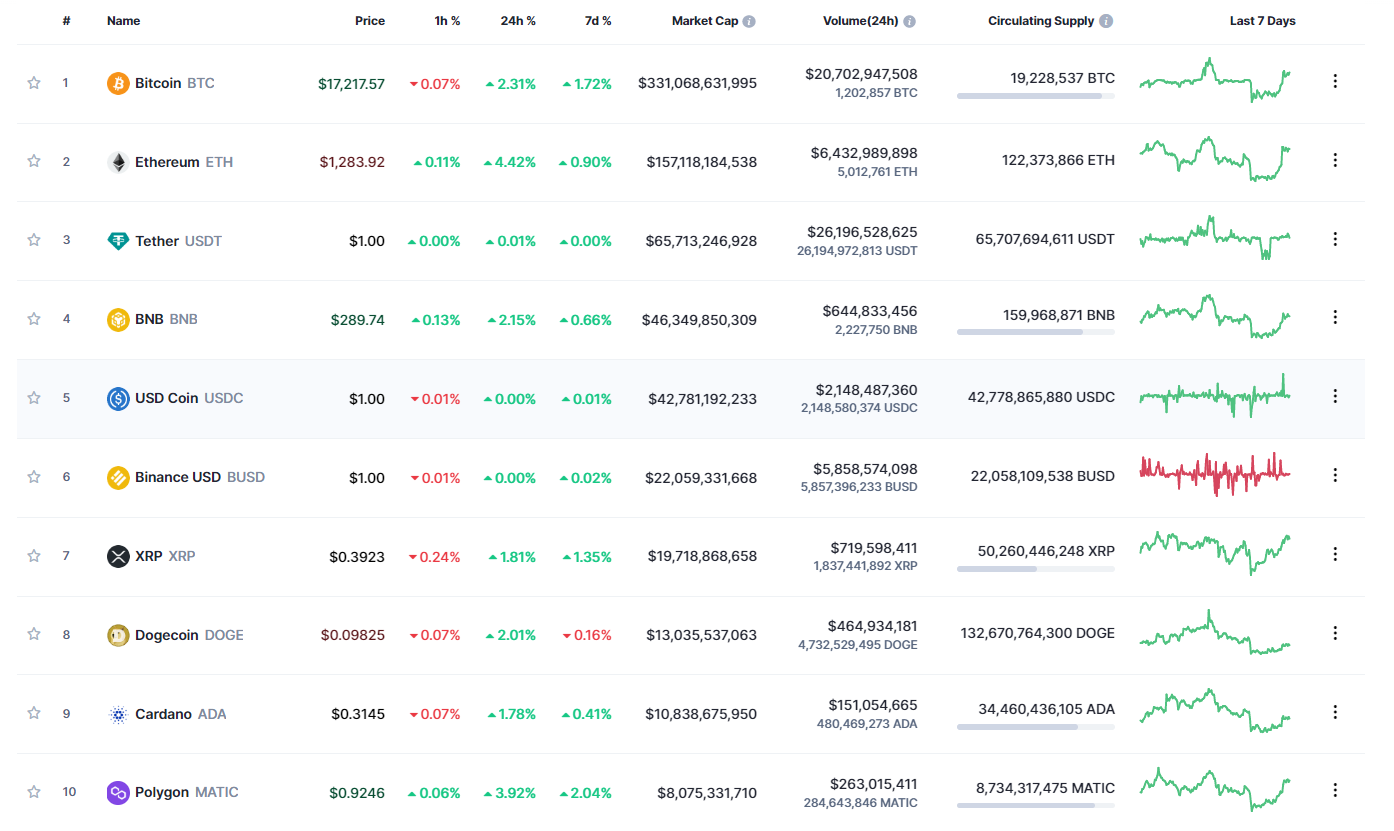The width and height of the screenshot is (1394, 831).
Task: Click the Polygon MATIC purple logo icon
Action: tap(118, 793)
